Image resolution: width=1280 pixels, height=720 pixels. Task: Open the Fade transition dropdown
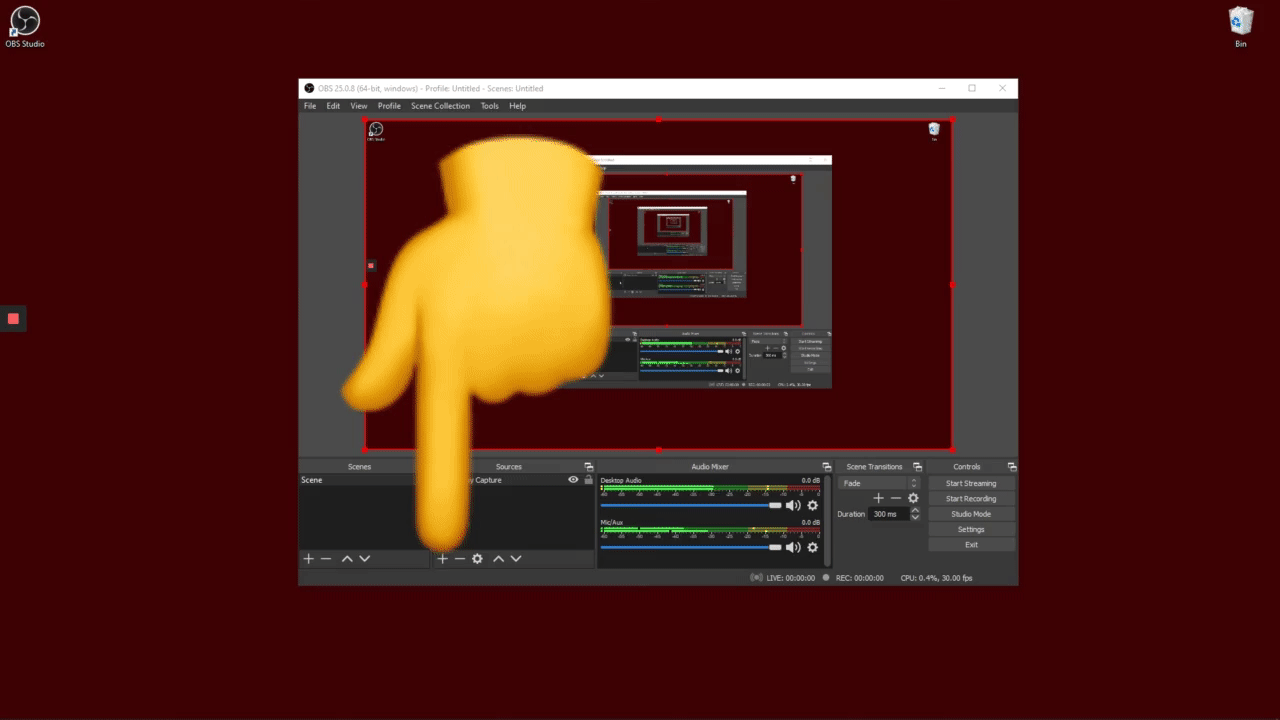(879, 483)
